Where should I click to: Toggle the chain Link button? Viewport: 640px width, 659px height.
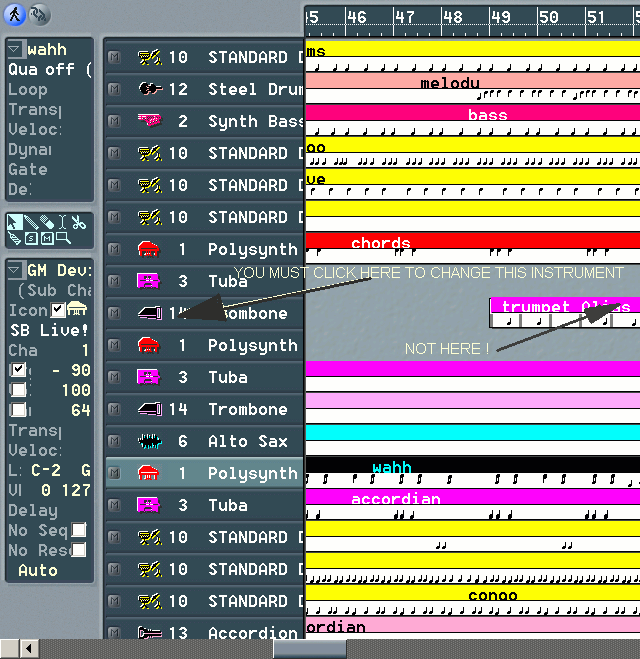[x=40, y=15]
